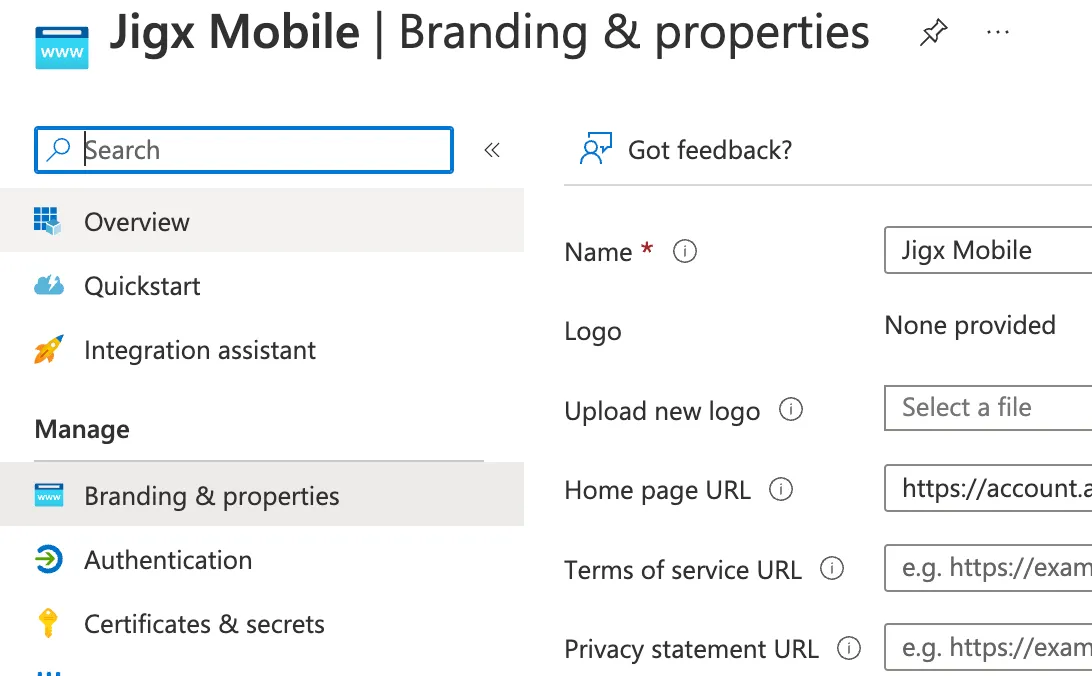Click Got feedback? link

pyautogui.click(x=710, y=150)
